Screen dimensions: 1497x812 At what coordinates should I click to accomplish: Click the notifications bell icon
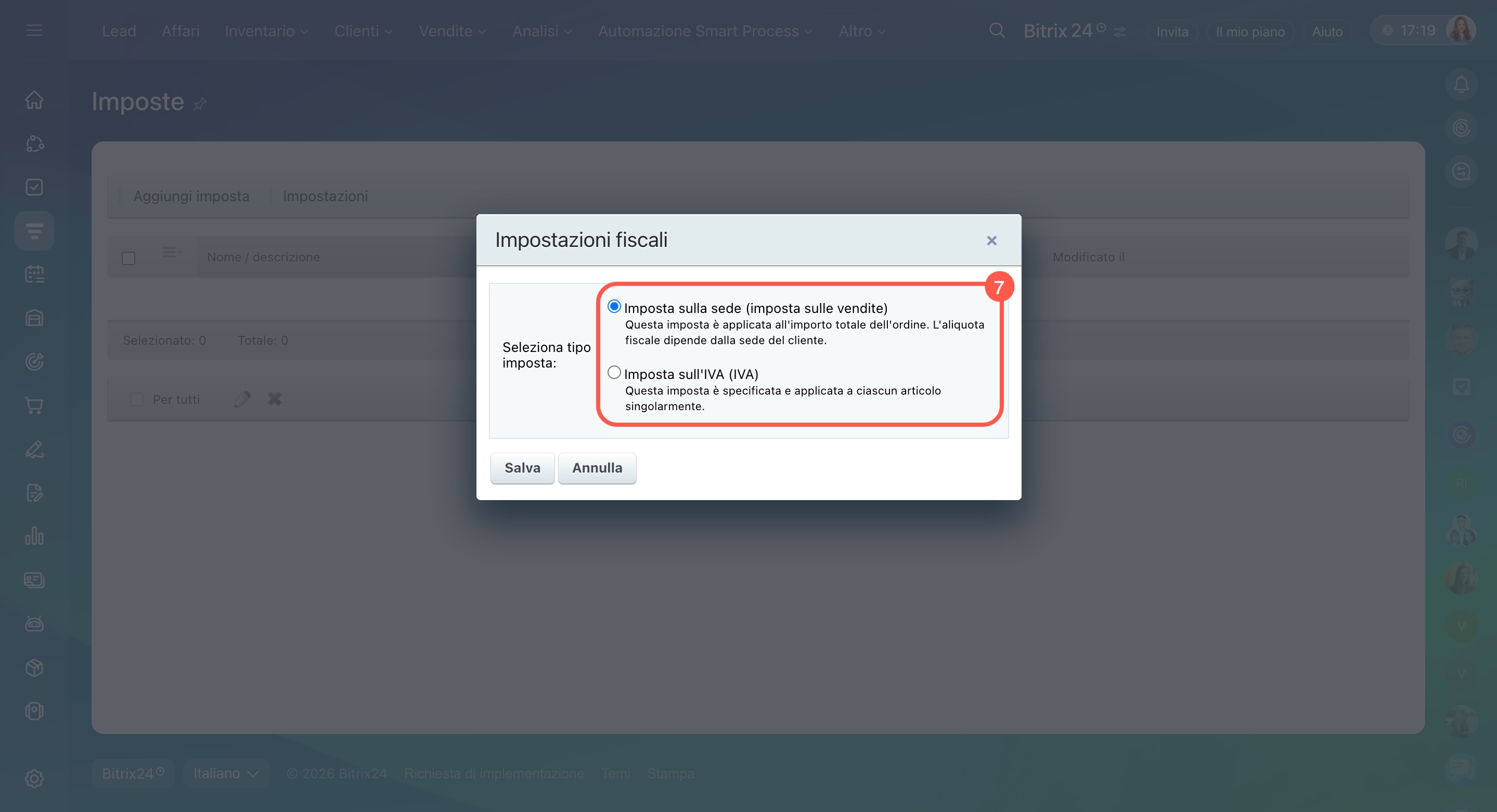click(1461, 85)
